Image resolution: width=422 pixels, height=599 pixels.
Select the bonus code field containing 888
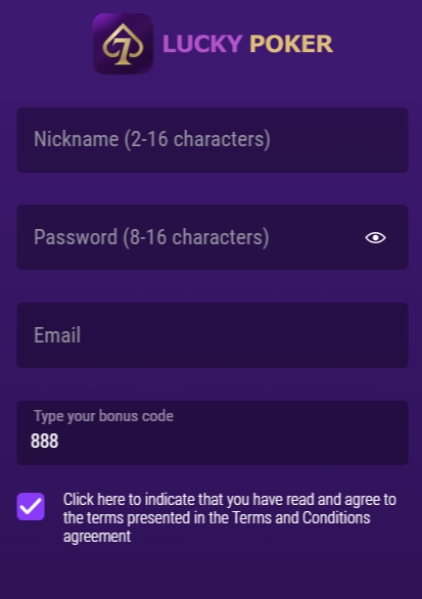point(212,433)
